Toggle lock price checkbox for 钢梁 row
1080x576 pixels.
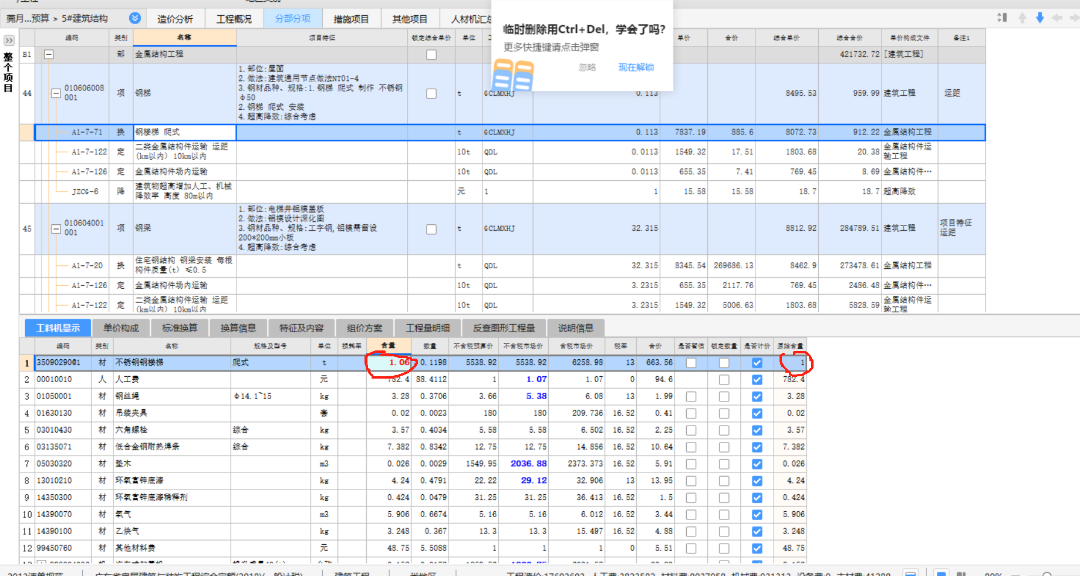click(431, 229)
